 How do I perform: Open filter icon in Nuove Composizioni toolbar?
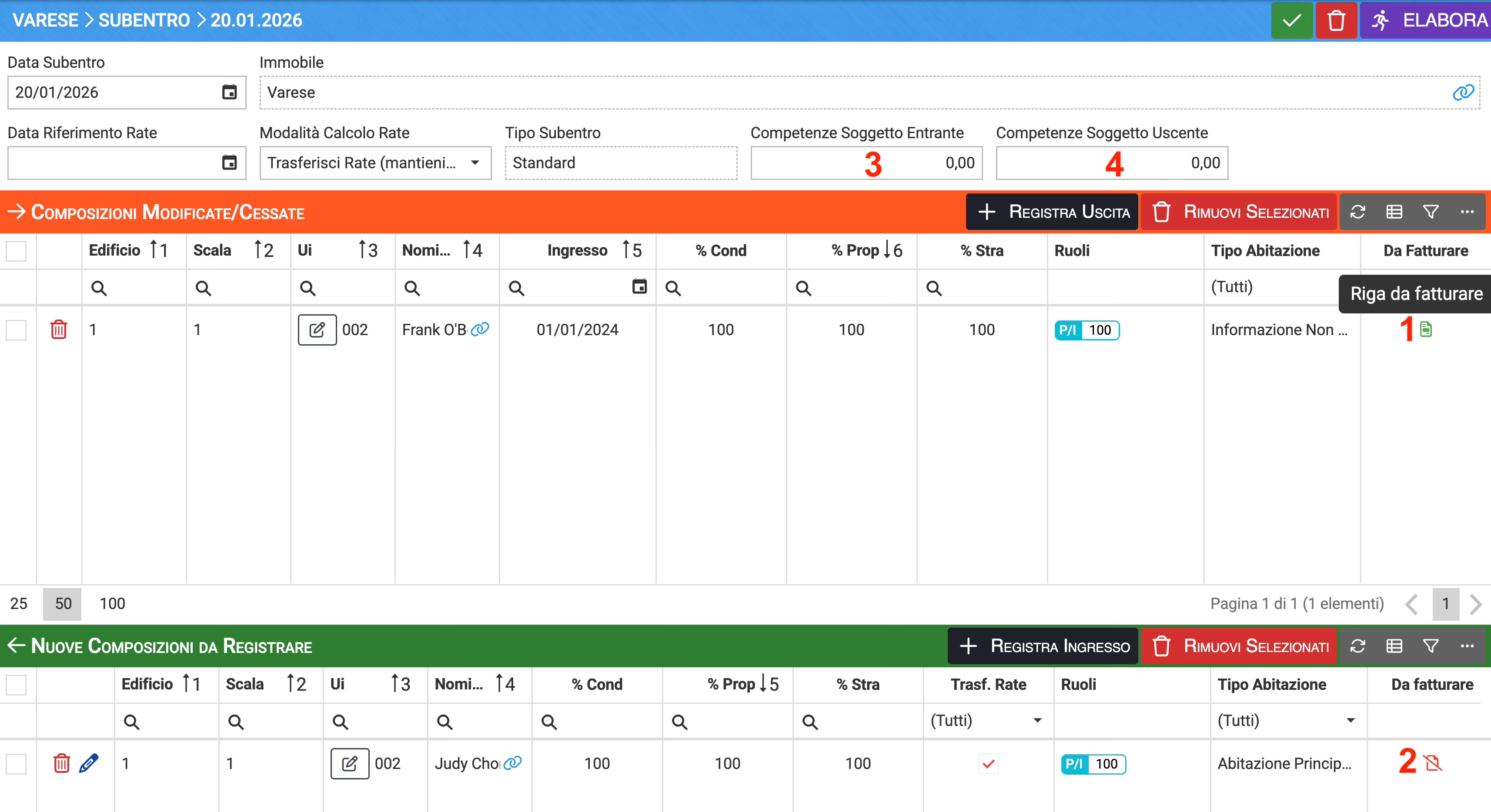1431,646
